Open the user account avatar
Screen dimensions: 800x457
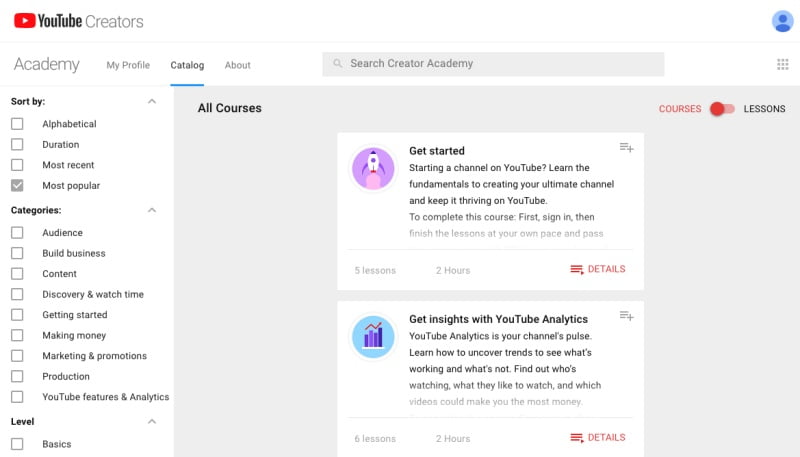point(782,21)
